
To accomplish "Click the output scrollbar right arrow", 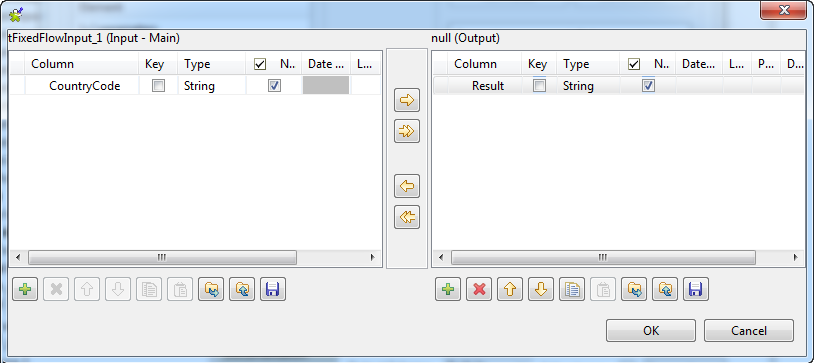I will coord(796,257).
